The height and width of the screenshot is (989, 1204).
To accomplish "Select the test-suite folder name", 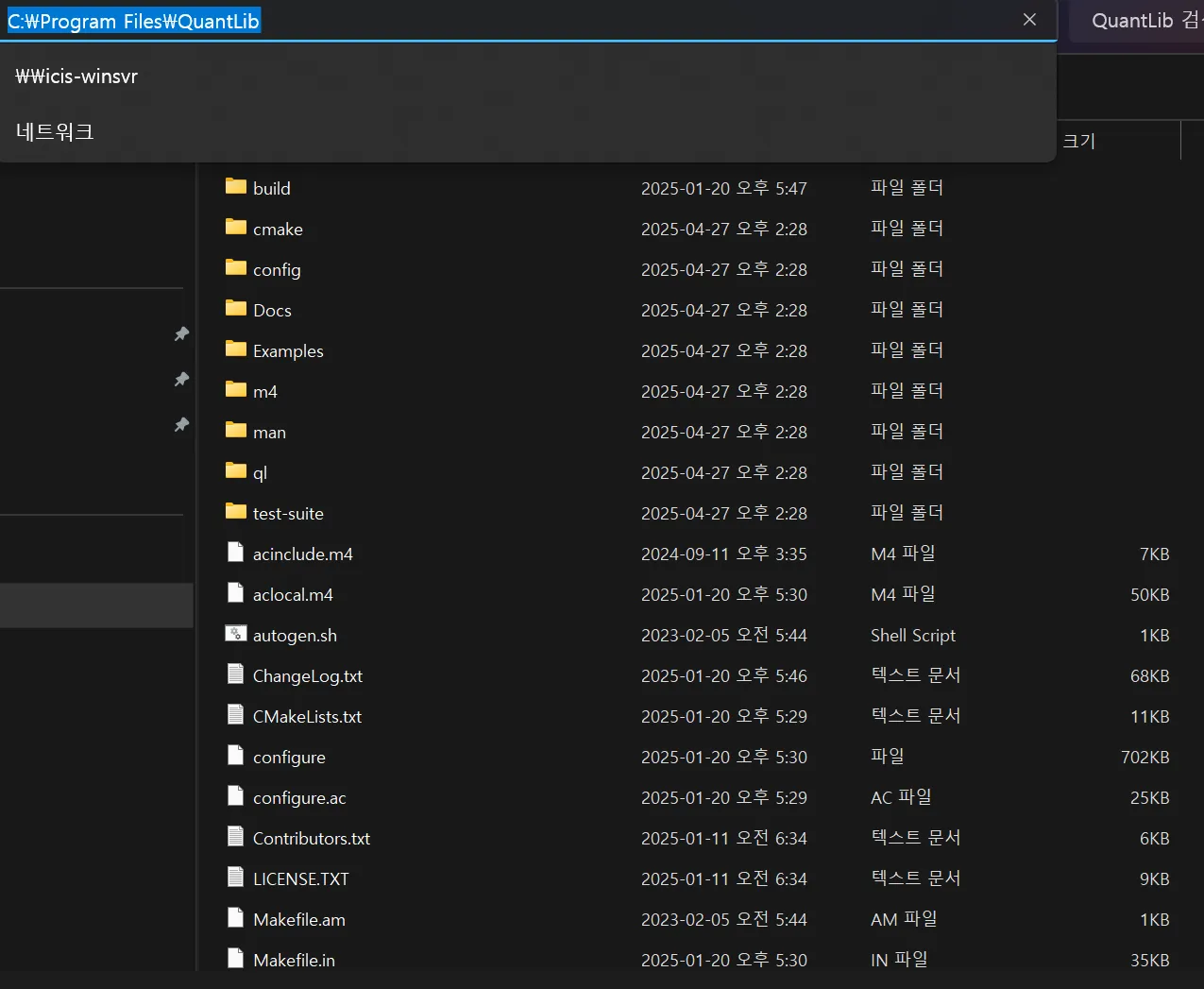I will 288,513.
